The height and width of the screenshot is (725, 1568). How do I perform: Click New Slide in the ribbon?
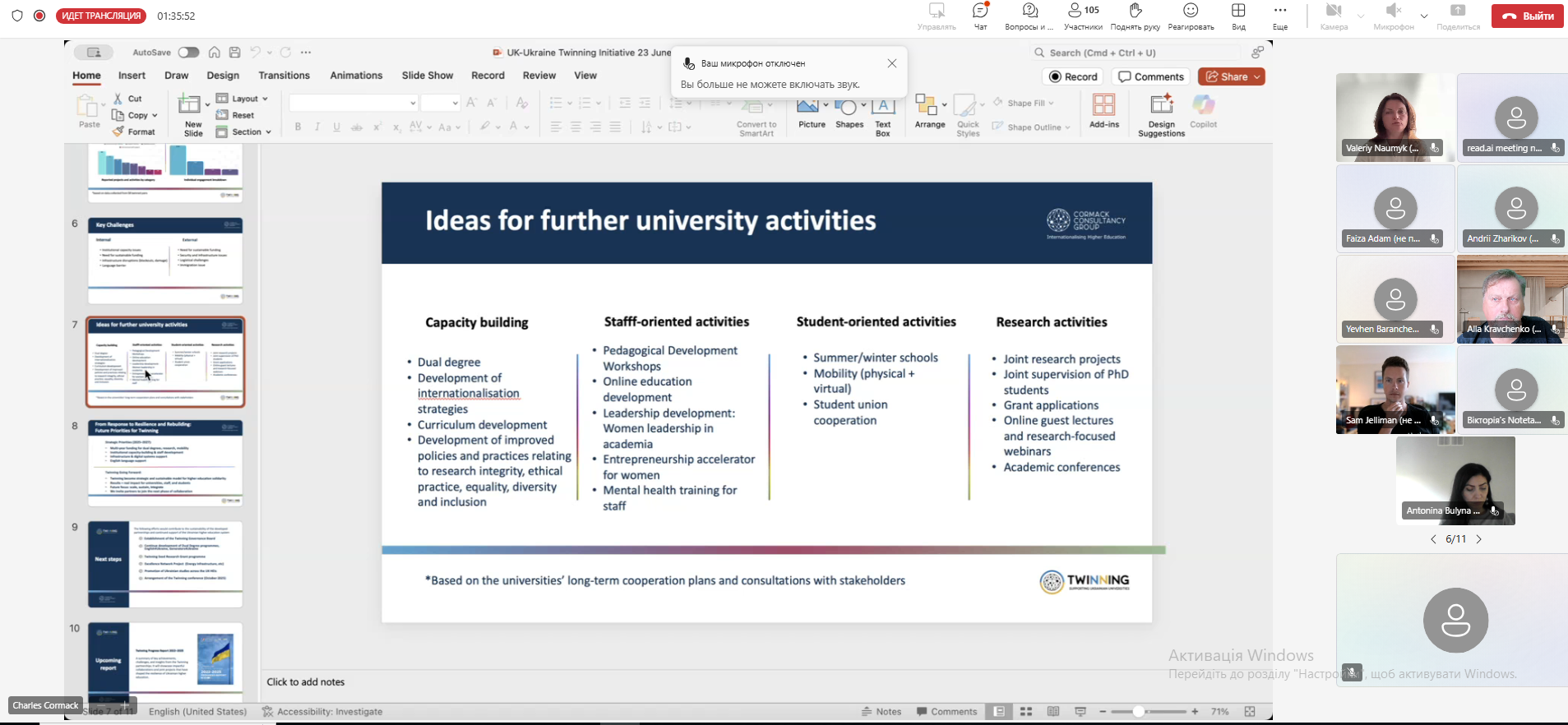[192, 114]
